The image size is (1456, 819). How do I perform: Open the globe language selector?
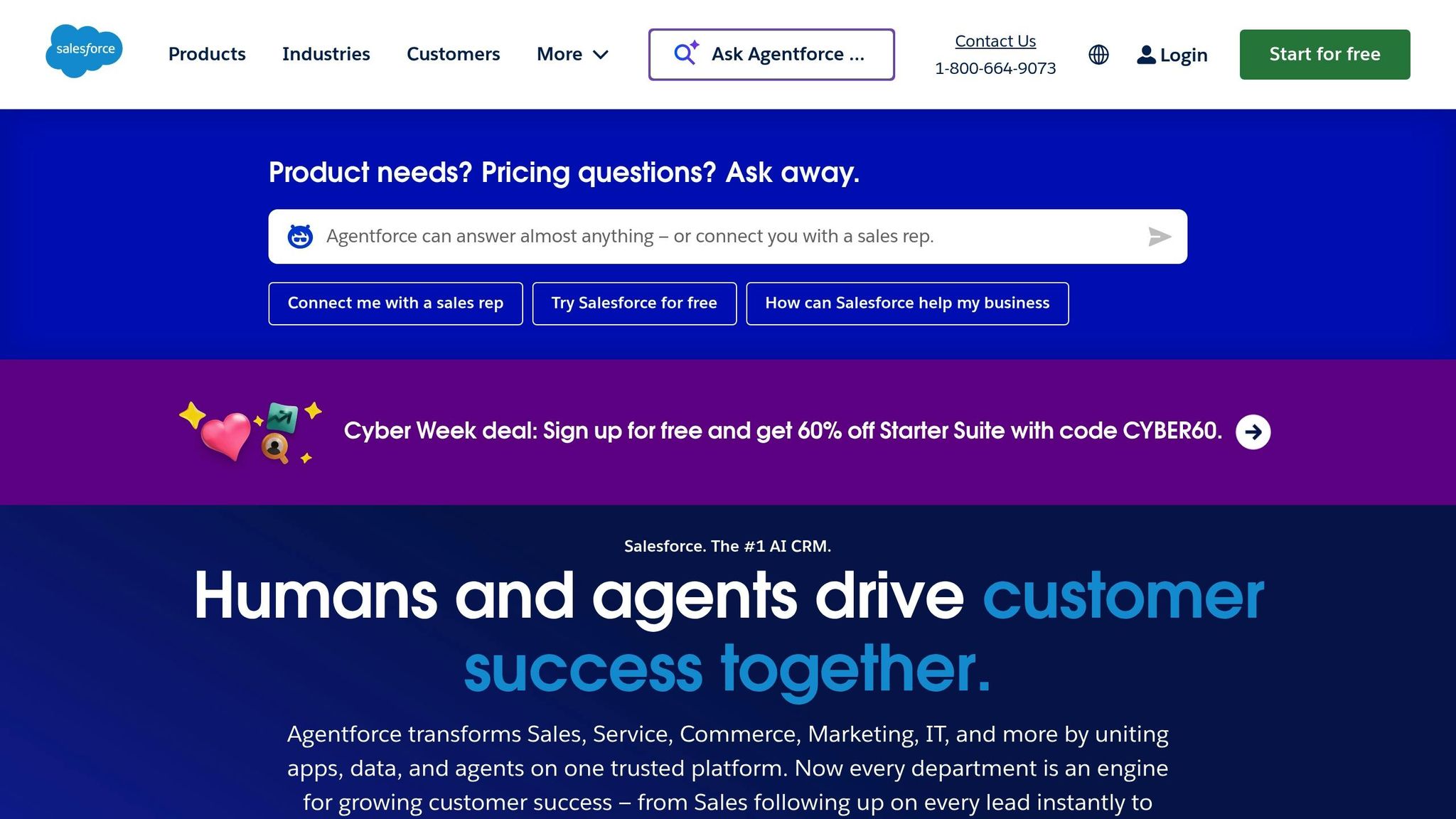click(x=1098, y=55)
